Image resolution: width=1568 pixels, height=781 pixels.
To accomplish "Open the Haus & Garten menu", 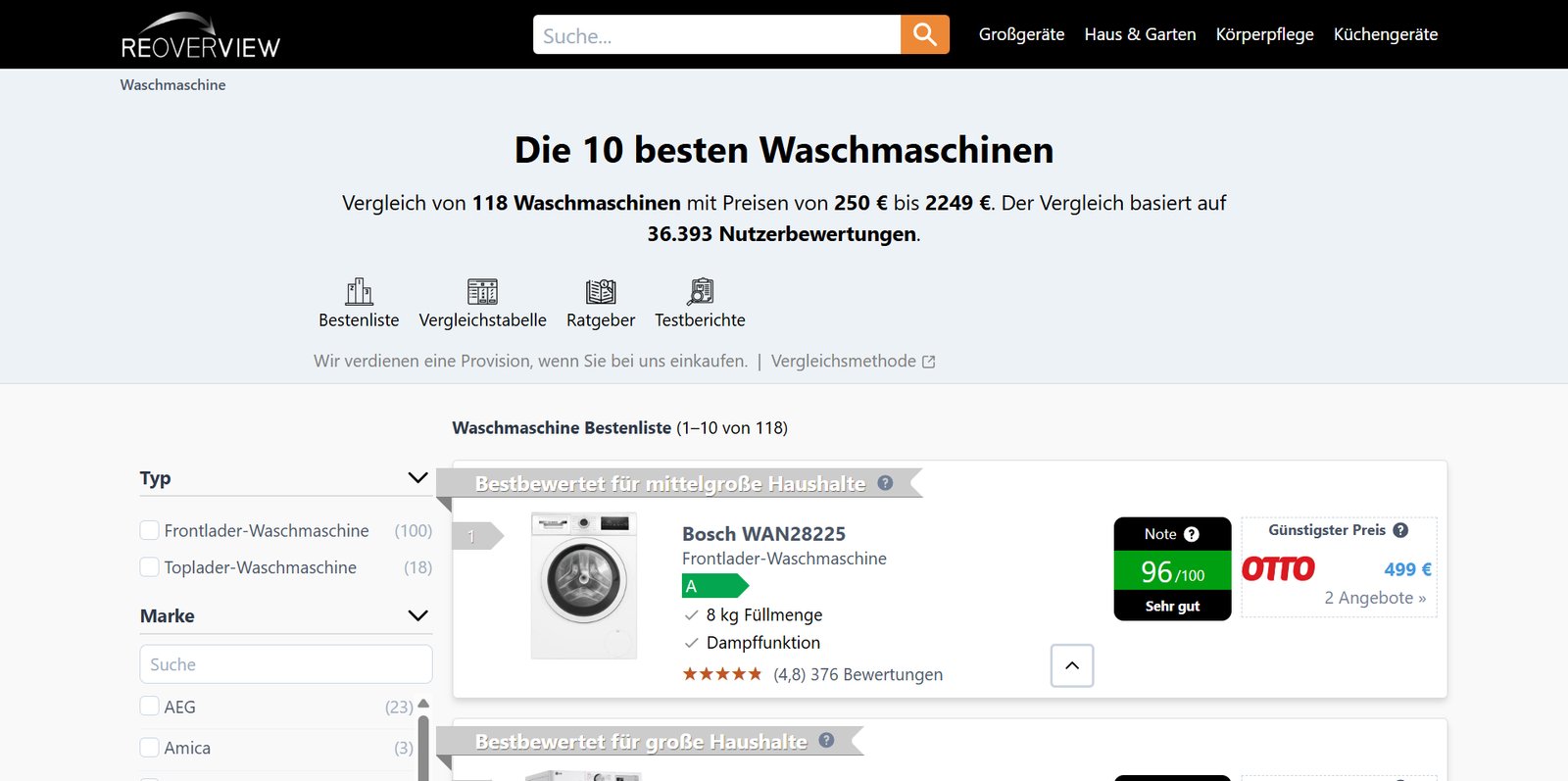I will click(1140, 34).
